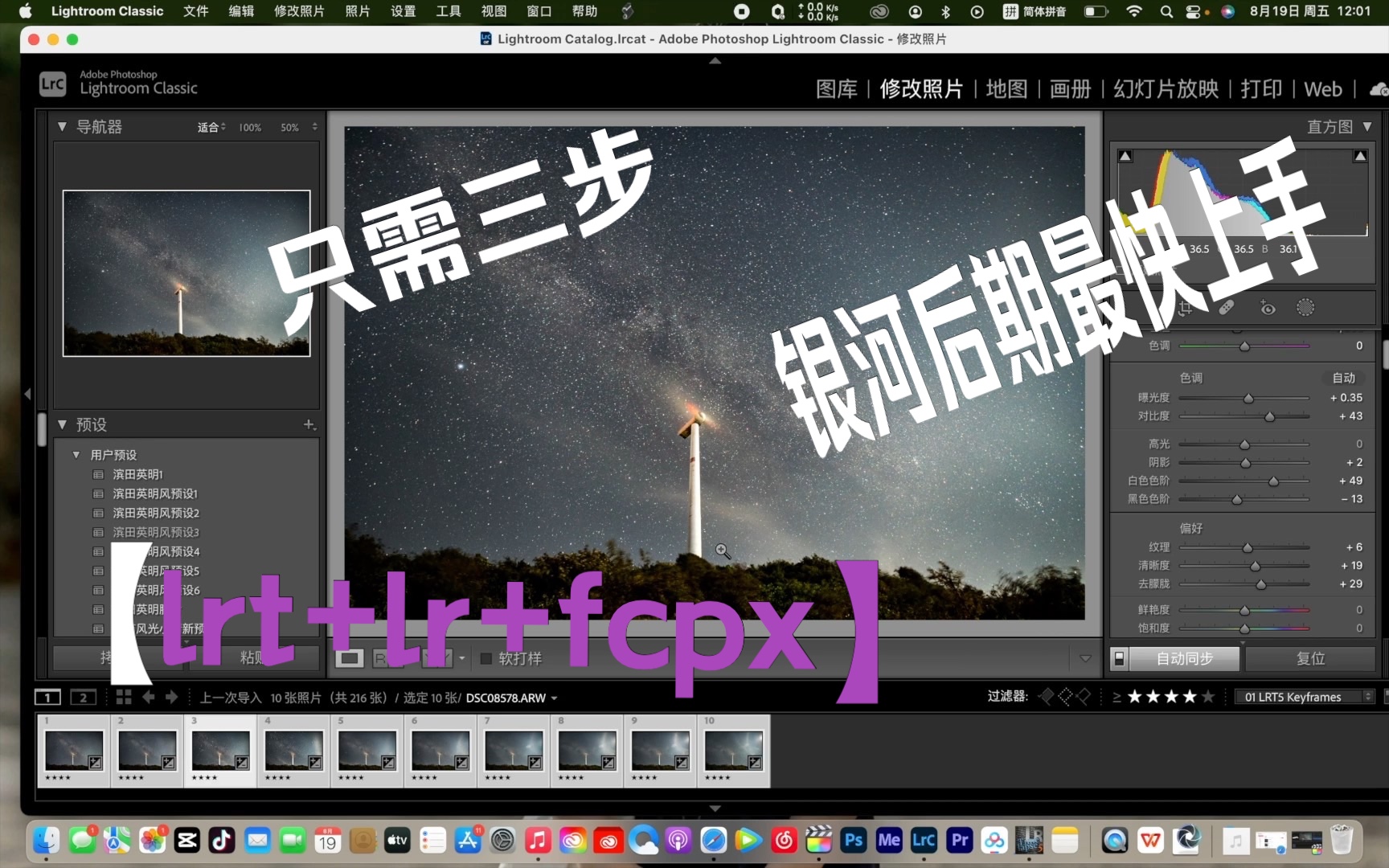The image size is (1389, 868).
Task: Collapse the 导航器 navigator panel
Action: click(62, 126)
